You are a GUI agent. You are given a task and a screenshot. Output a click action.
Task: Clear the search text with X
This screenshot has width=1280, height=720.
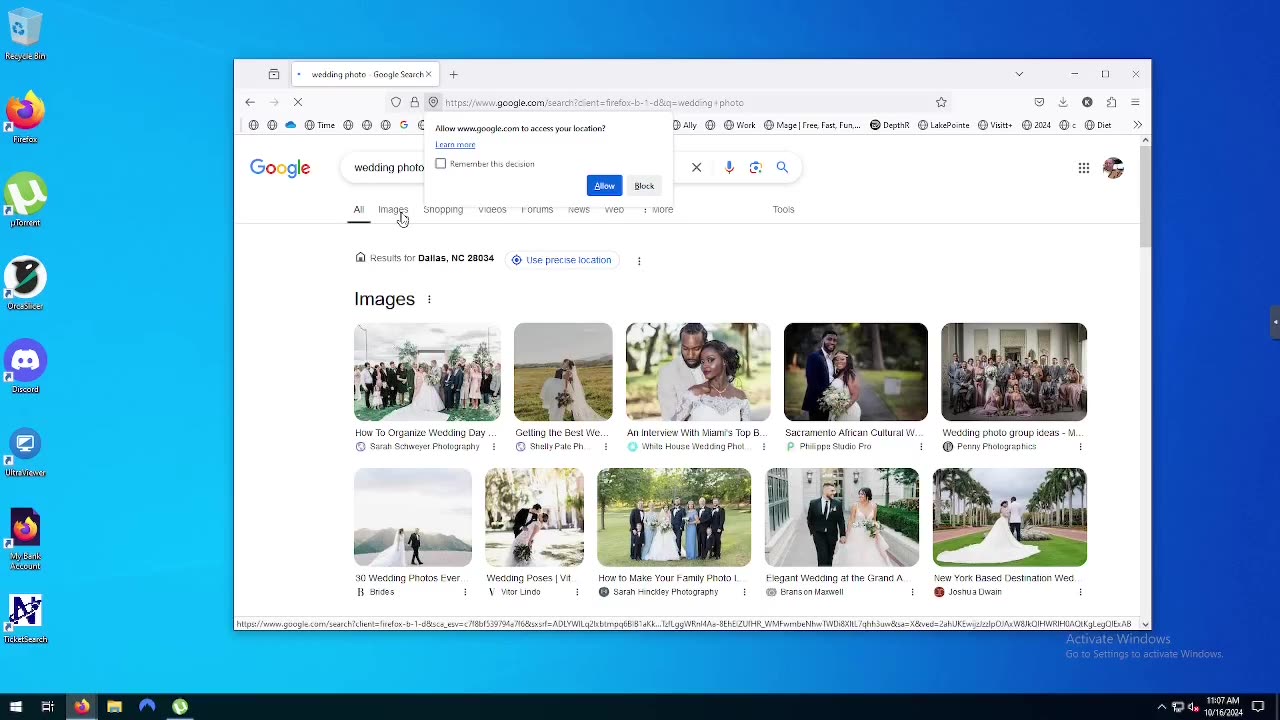tap(696, 168)
